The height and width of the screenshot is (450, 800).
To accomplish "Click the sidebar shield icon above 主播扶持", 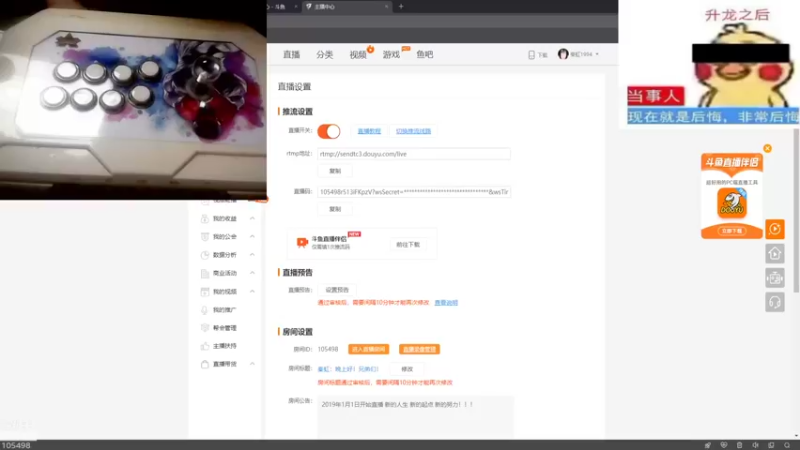I will (x=205, y=328).
